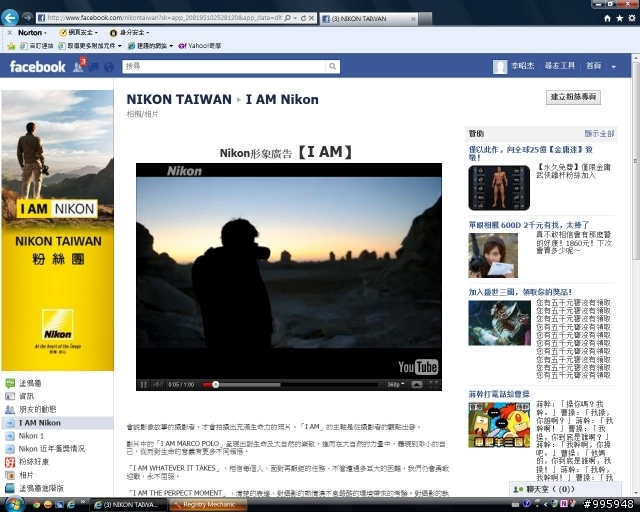Click the Windows Start orb

tap(15, 504)
